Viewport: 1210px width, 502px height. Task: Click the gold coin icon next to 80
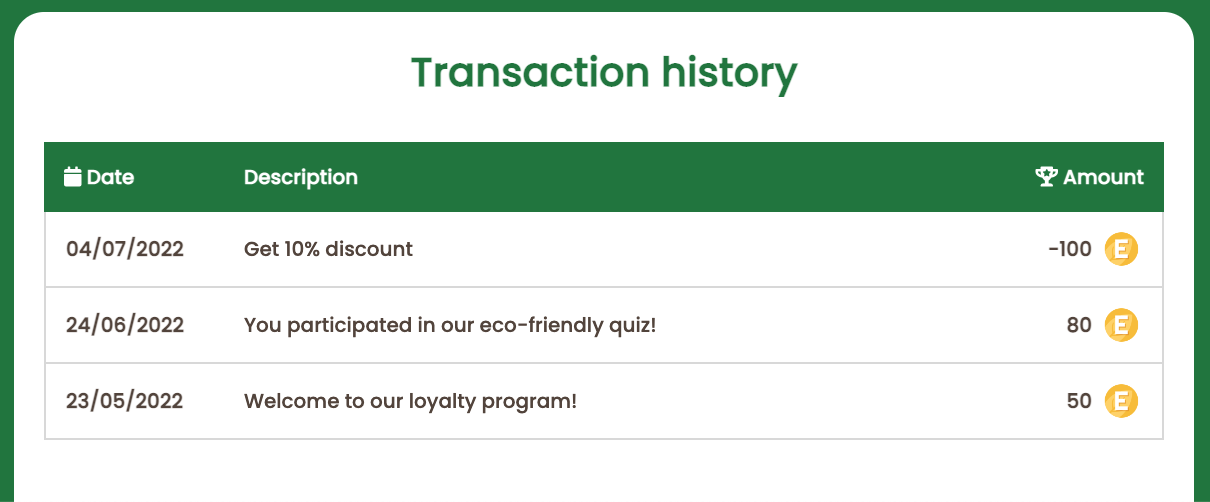click(1121, 325)
